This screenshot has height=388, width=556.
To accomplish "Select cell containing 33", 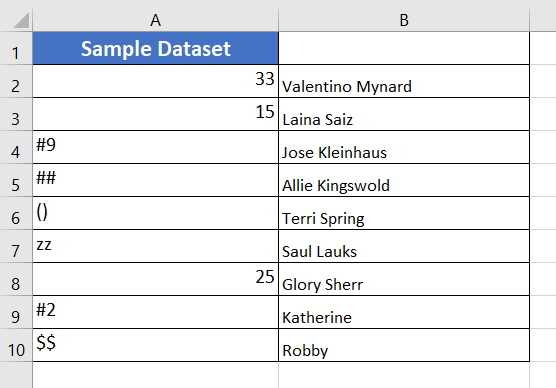I will (x=155, y=81).
